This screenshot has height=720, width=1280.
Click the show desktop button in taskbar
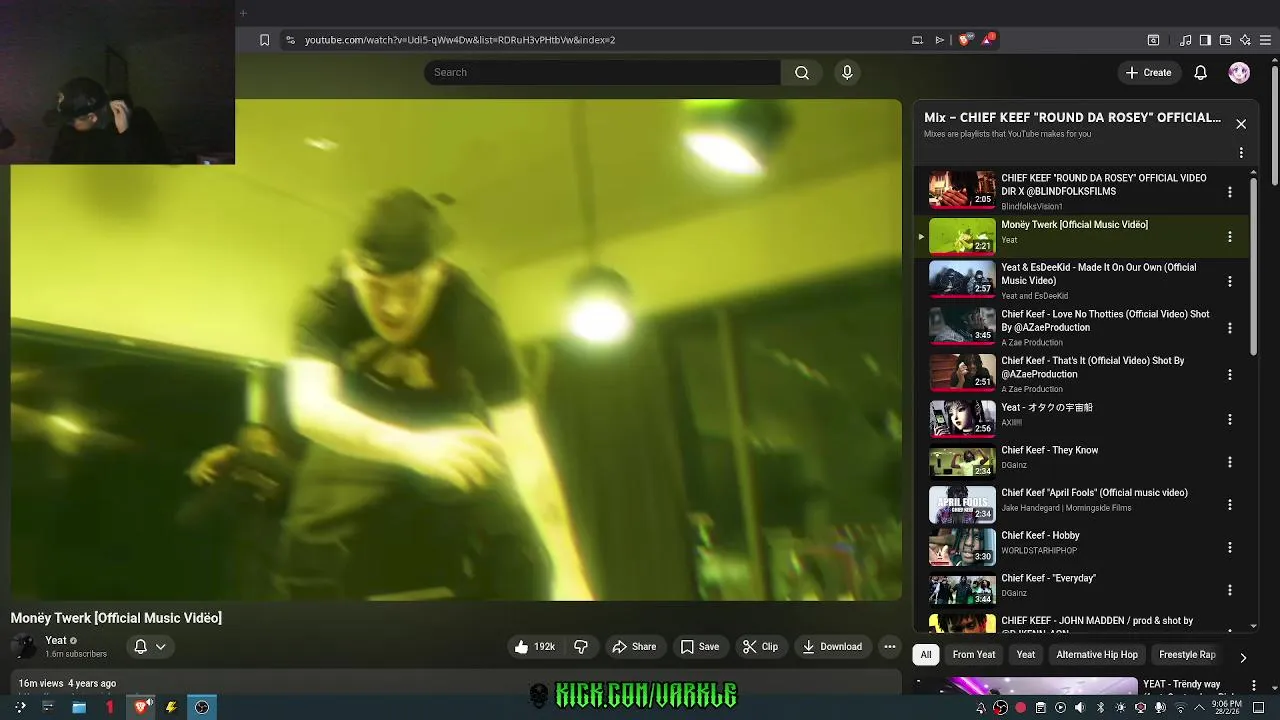1259,708
